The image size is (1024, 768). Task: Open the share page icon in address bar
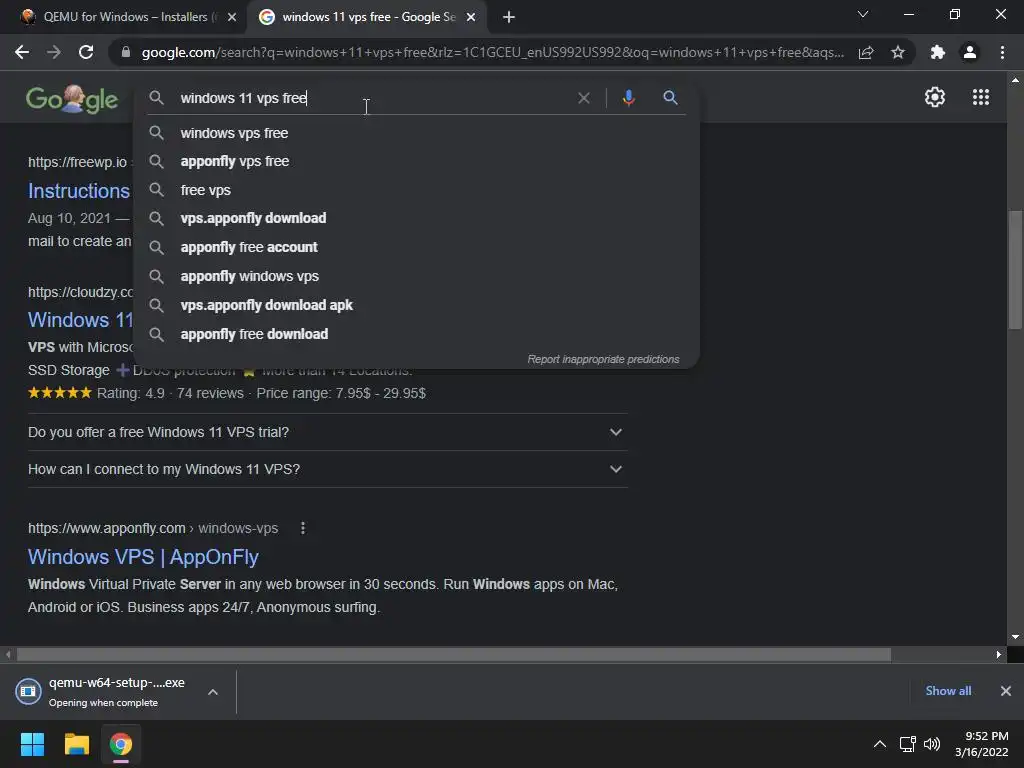click(866, 52)
